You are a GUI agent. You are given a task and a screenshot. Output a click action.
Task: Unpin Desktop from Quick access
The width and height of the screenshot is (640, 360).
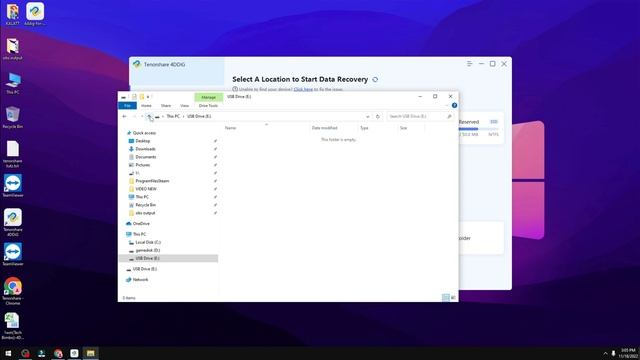coord(215,141)
